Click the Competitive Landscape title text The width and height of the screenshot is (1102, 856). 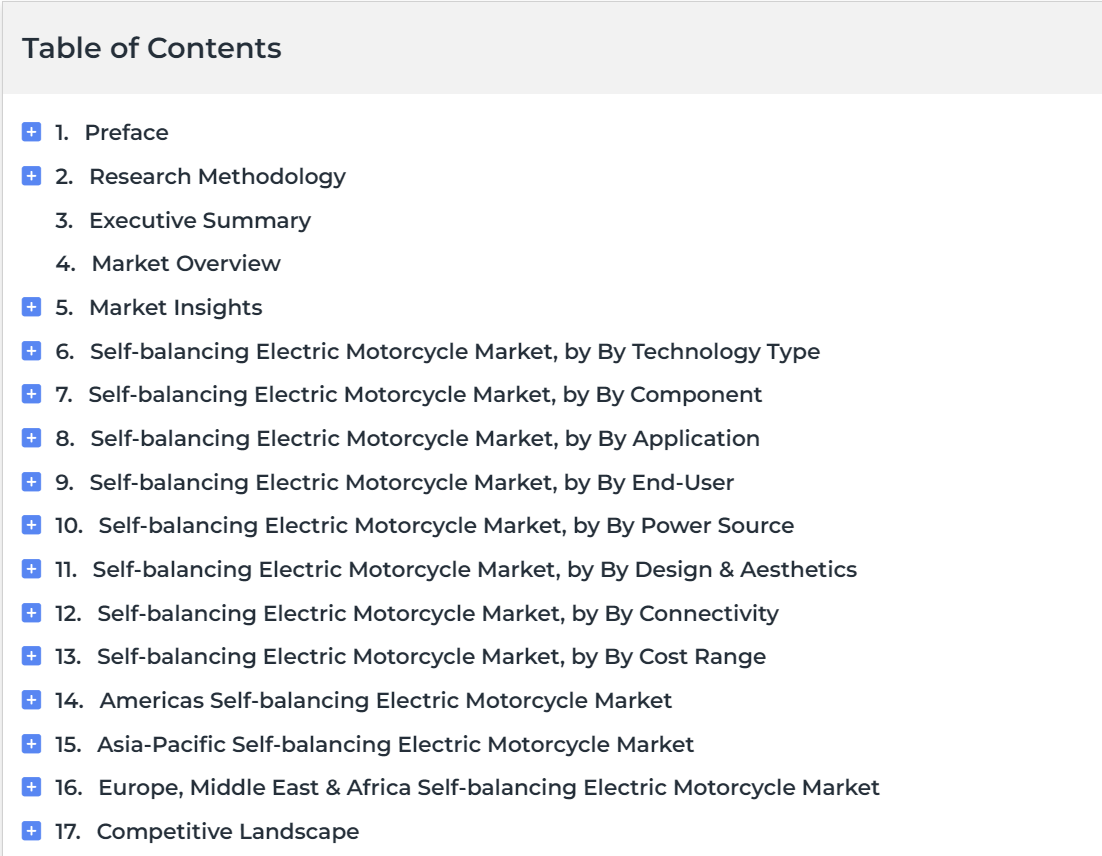(228, 831)
